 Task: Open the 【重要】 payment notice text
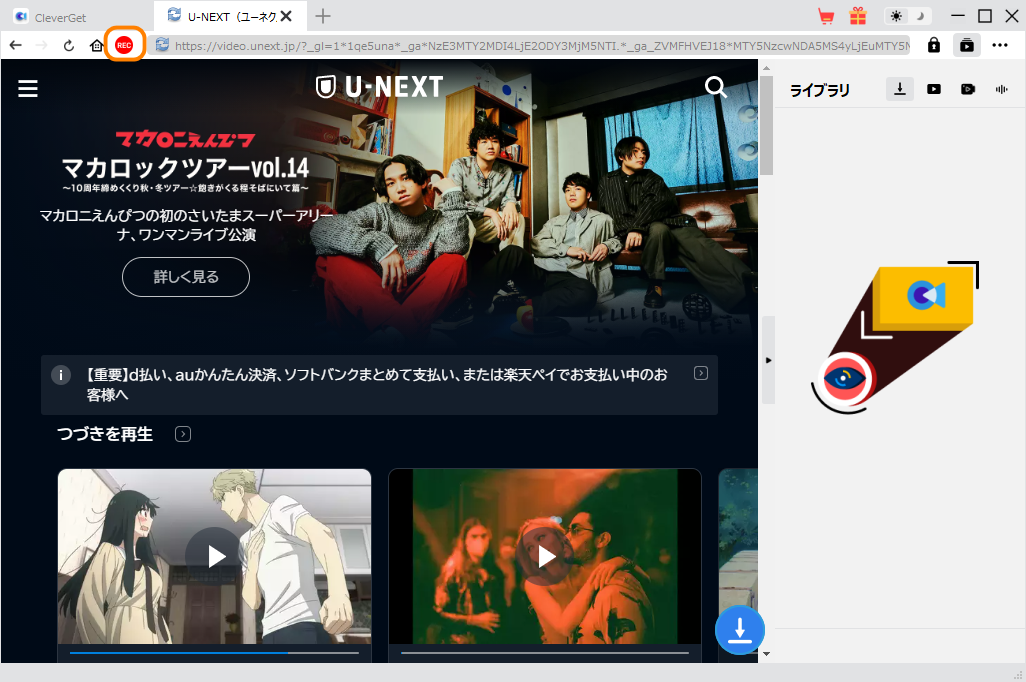coord(377,384)
